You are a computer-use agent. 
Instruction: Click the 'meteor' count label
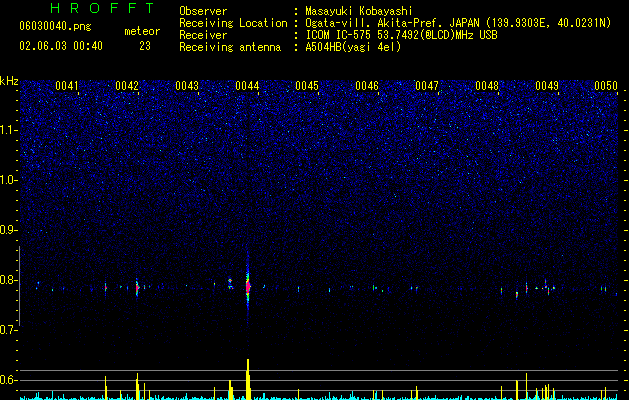point(142,31)
